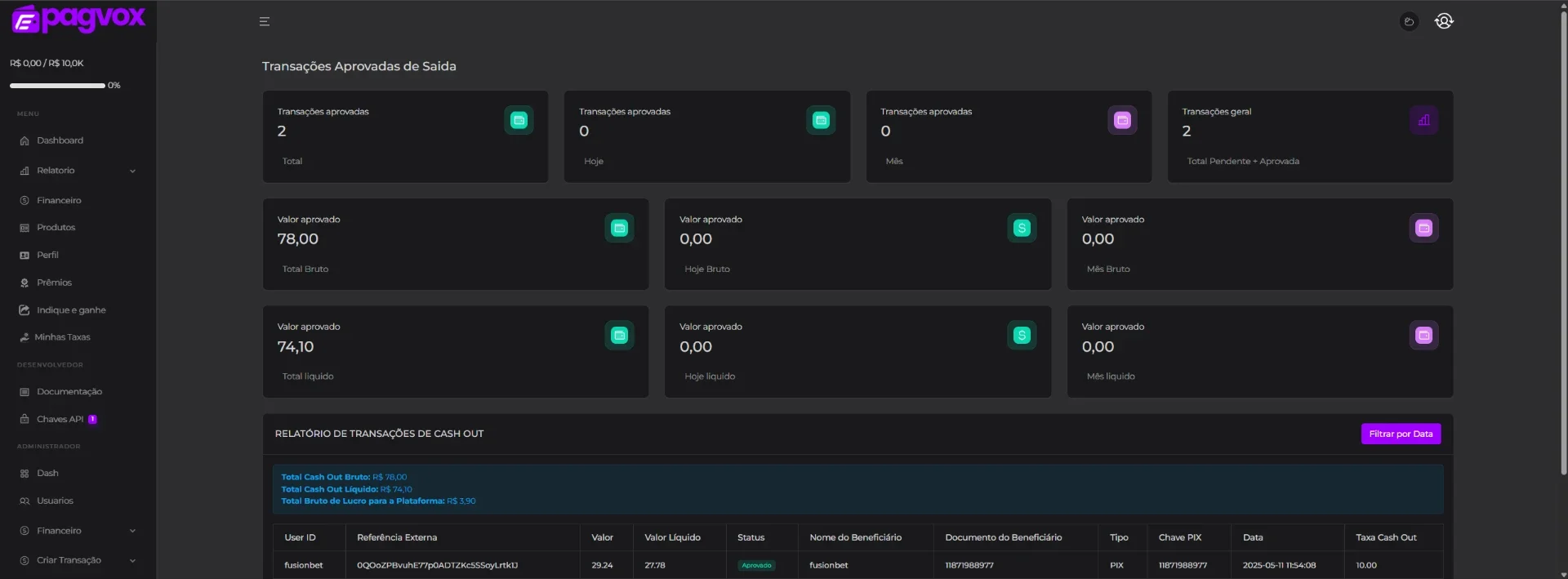Click the Hoje Bruto dollar icon
The image size is (1568, 579).
(x=1022, y=228)
